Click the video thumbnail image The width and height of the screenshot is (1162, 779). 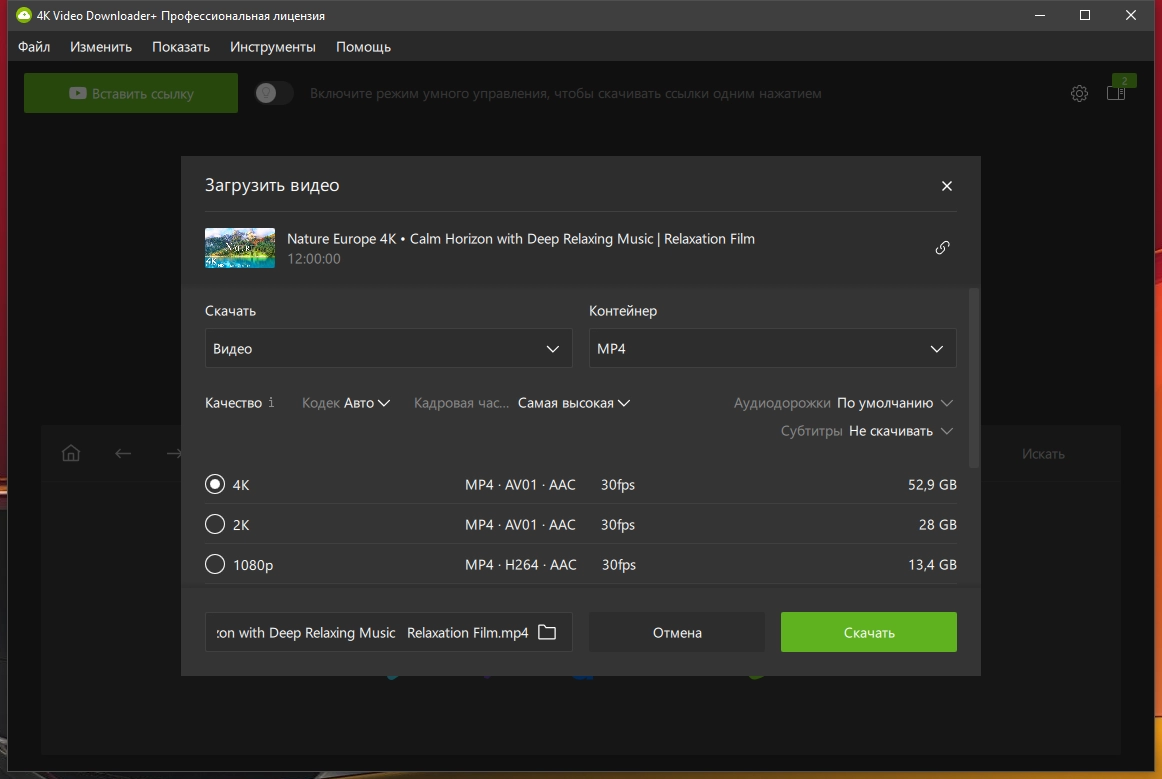(239, 248)
